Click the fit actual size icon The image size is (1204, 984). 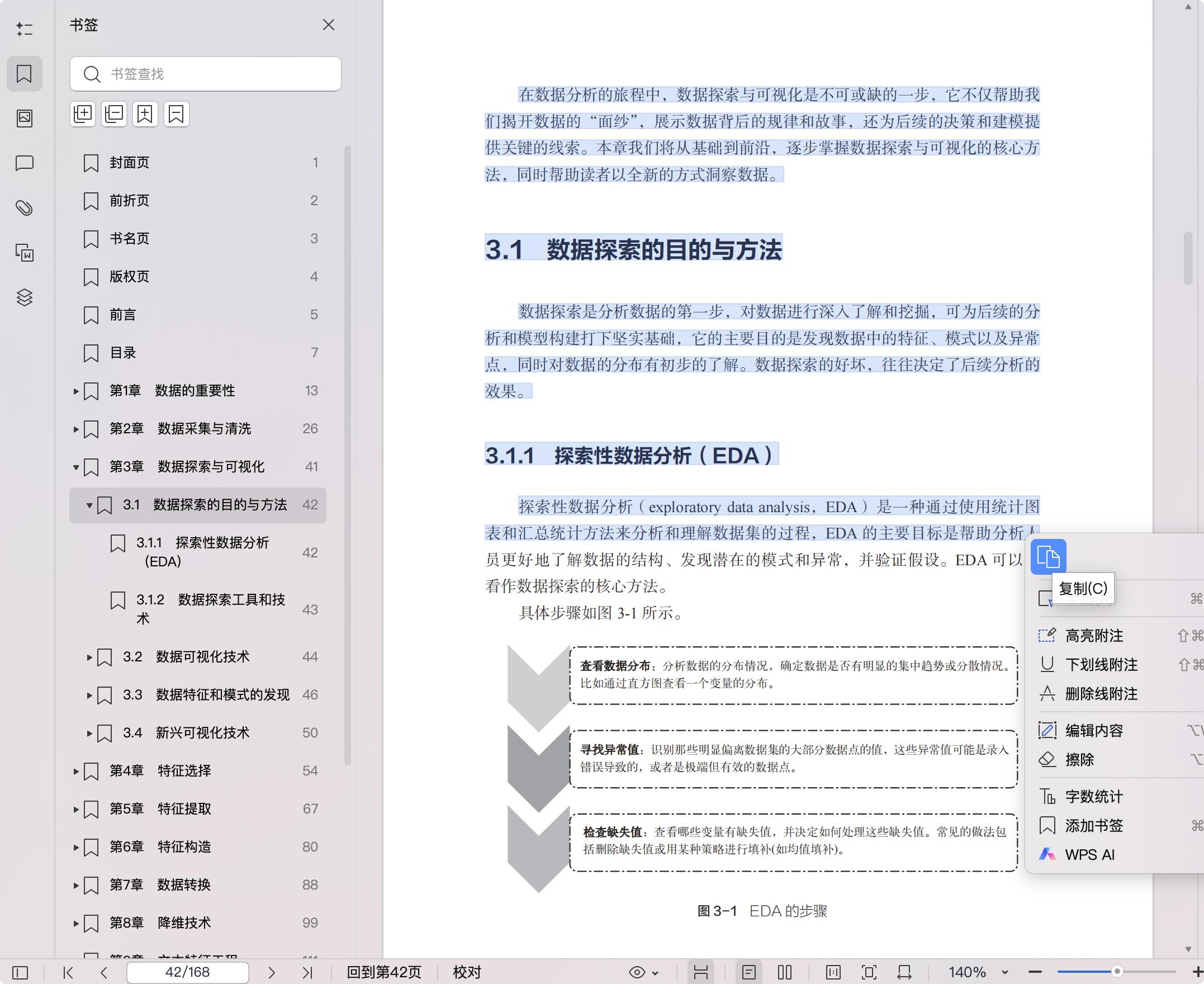(x=833, y=973)
